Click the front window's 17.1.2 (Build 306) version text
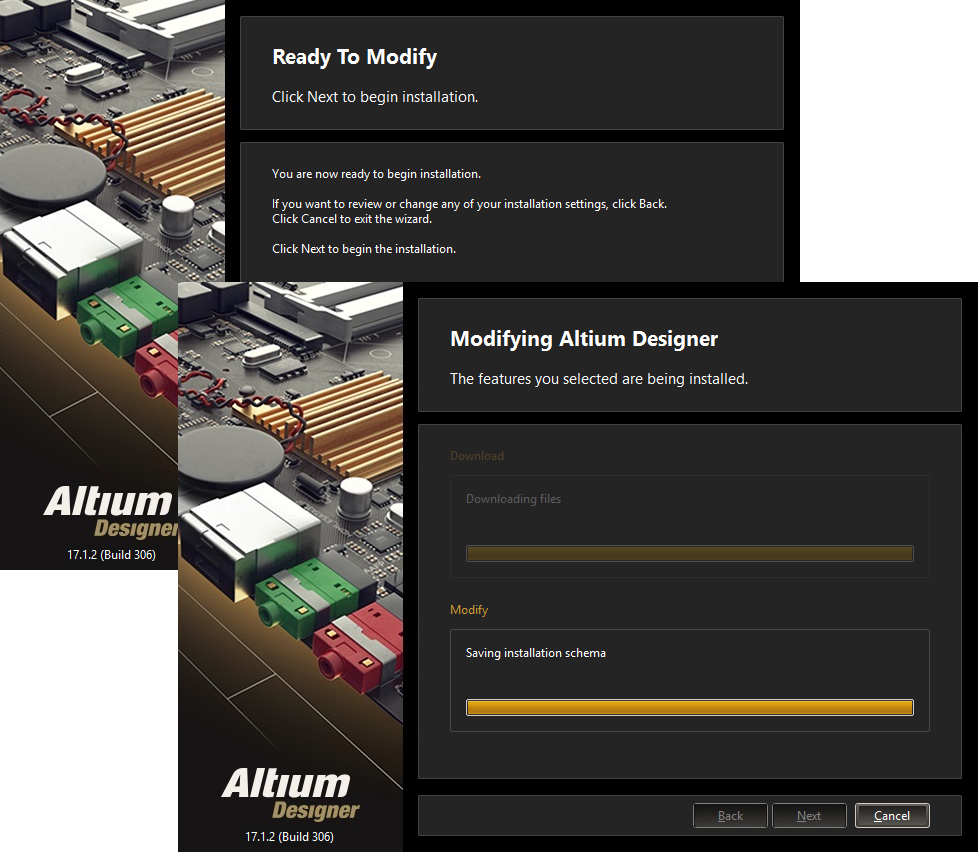Viewport: 978px width, 852px height. tap(289, 836)
